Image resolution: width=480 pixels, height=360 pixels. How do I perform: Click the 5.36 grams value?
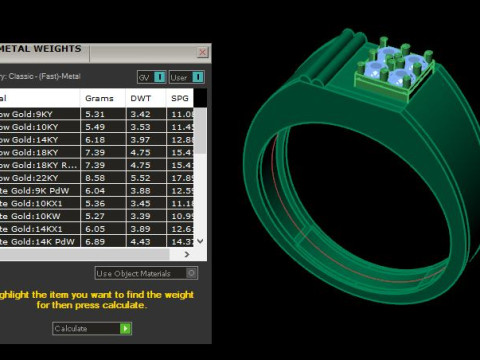95,203
